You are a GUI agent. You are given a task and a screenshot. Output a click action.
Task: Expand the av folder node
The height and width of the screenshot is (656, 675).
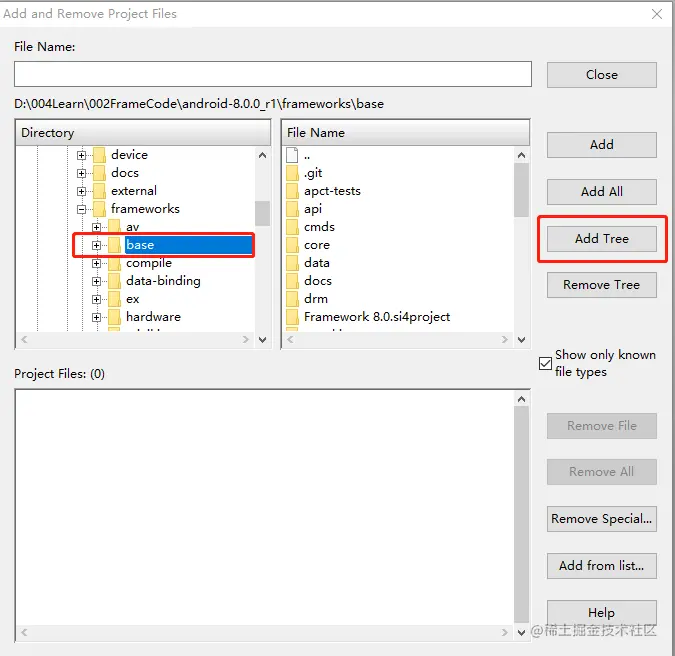click(x=96, y=227)
